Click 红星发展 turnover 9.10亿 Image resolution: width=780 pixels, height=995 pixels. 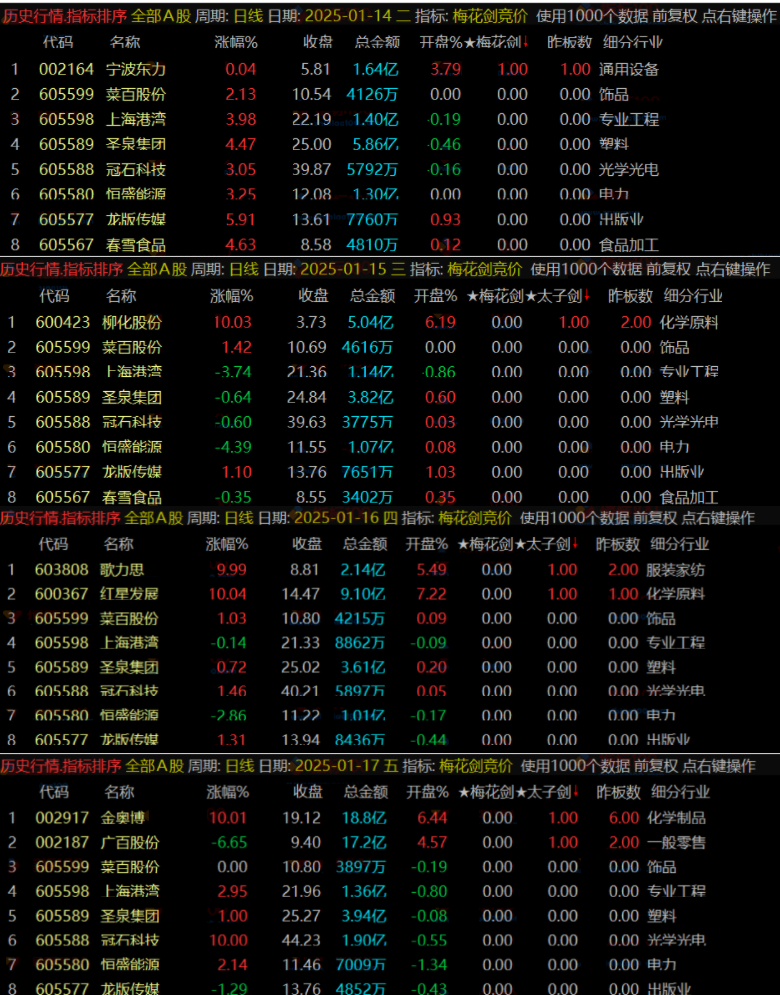(x=362, y=594)
